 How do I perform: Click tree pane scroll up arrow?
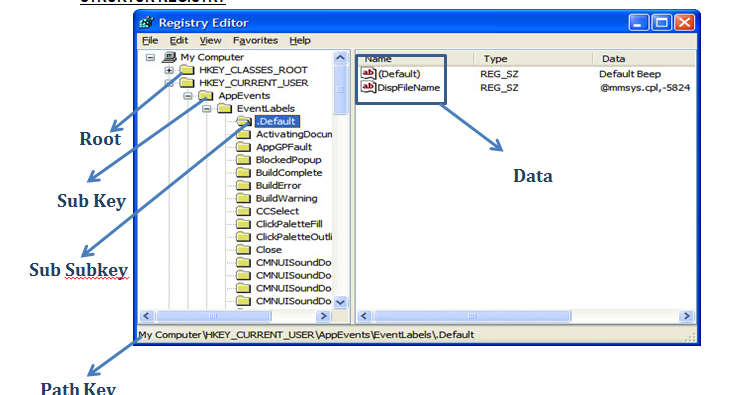pyautogui.click(x=340, y=58)
